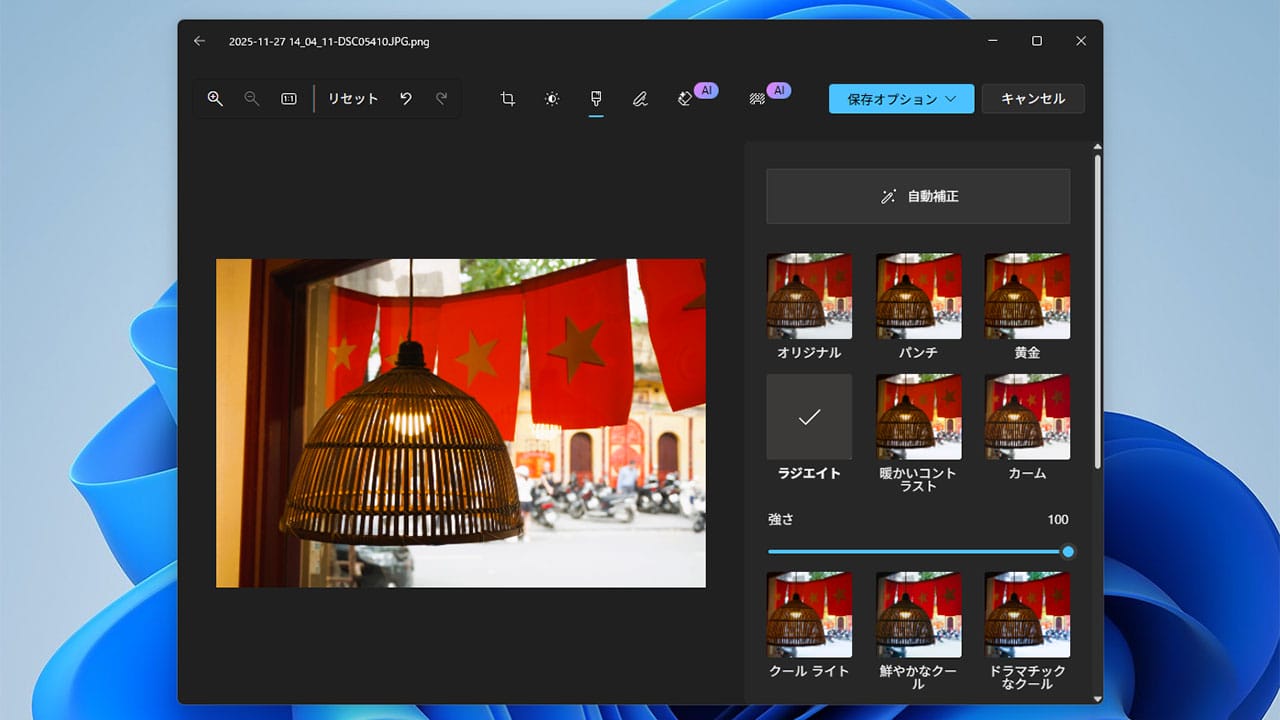Click the fit-to-window view icon
This screenshot has width=1280, height=720.
coord(288,98)
